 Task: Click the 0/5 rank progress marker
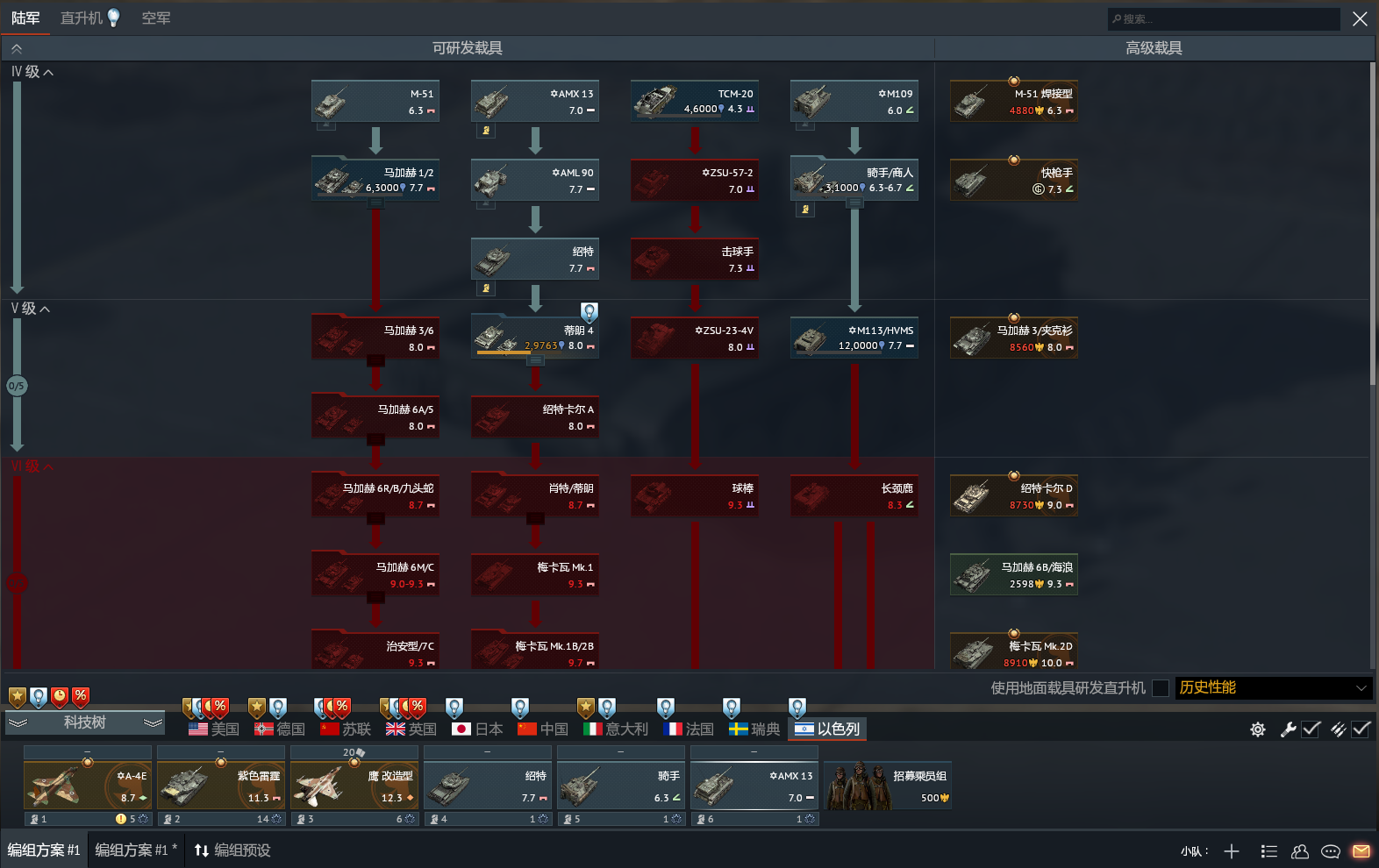[17, 386]
